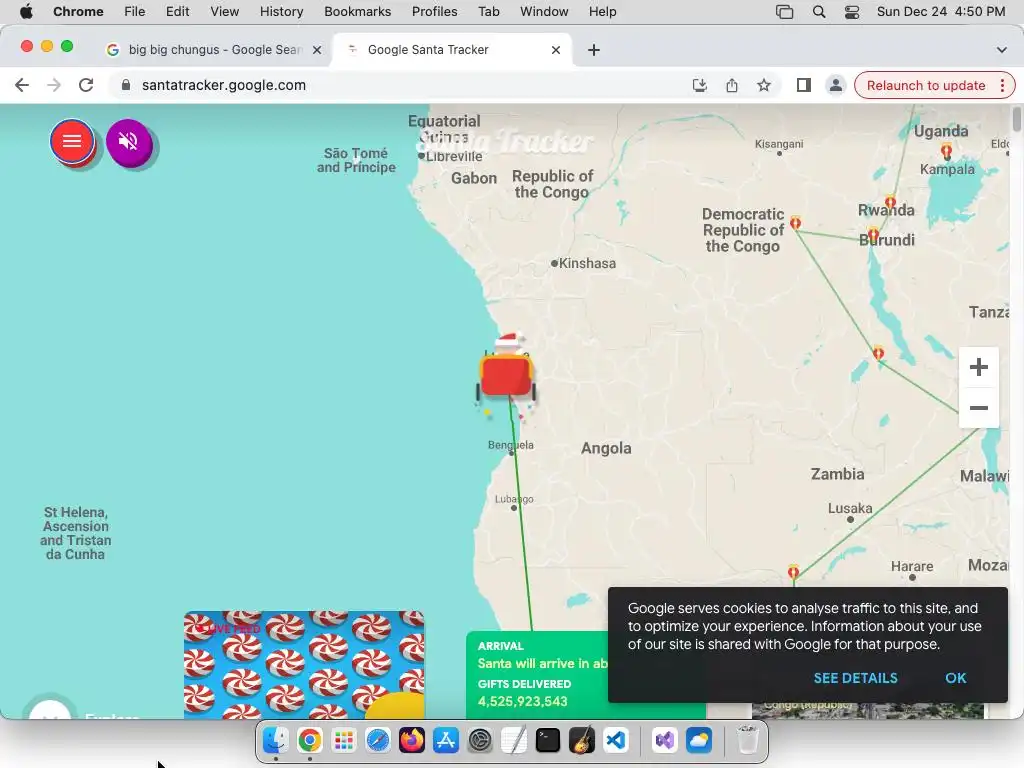Click the date and time in the menu bar
Screen dimensions: 1024x768
[940, 12]
